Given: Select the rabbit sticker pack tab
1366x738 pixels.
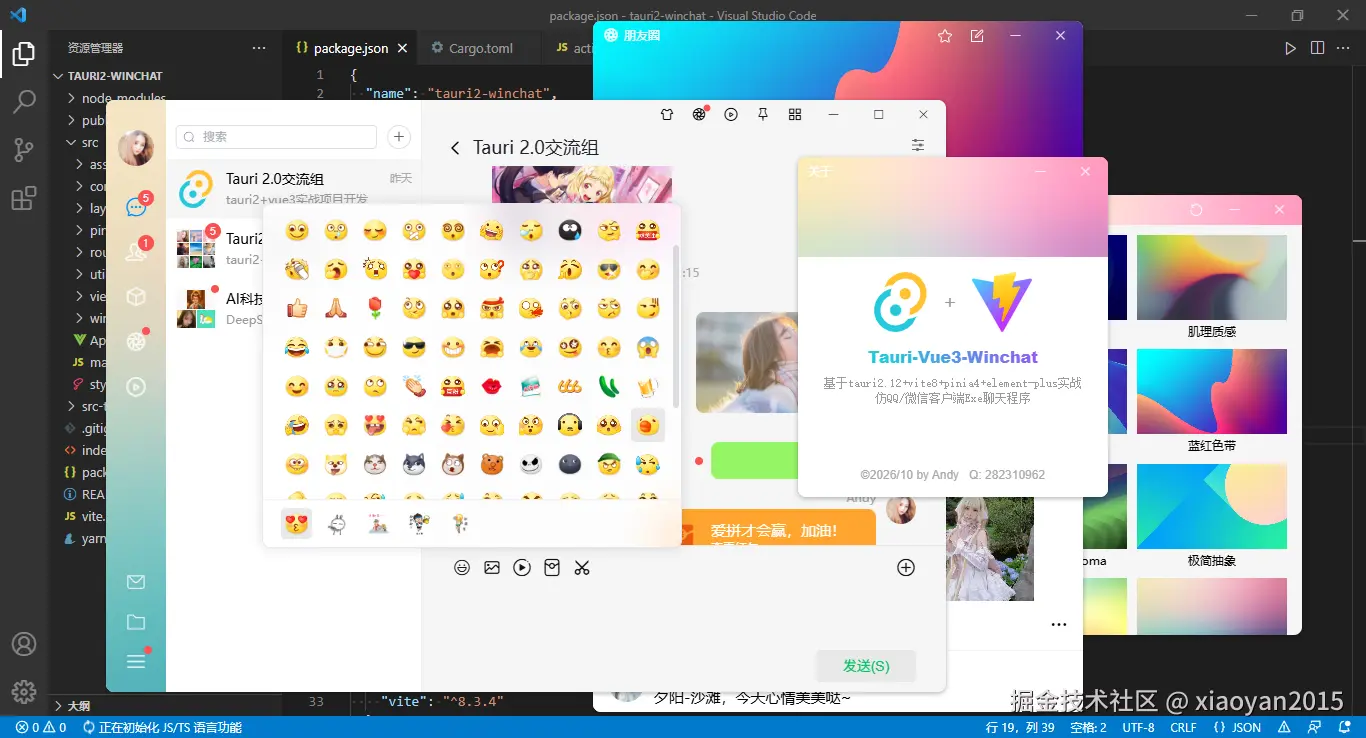Looking at the screenshot, I should coord(337,523).
